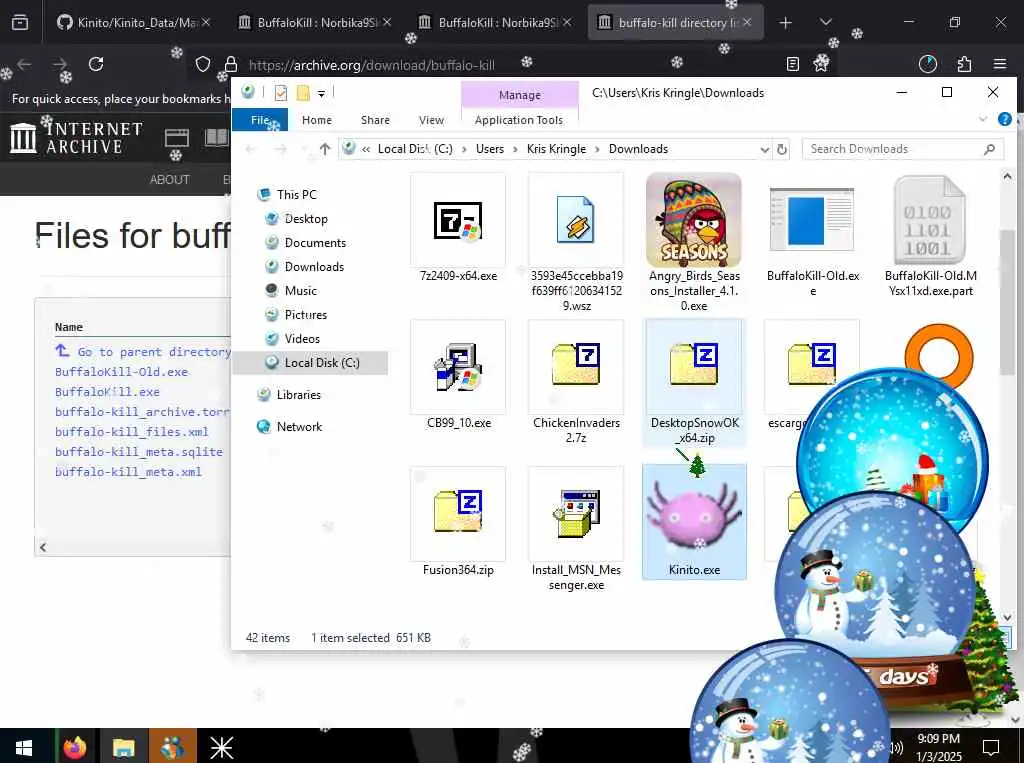Open File Explorer from the taskbar

[123, 746]
